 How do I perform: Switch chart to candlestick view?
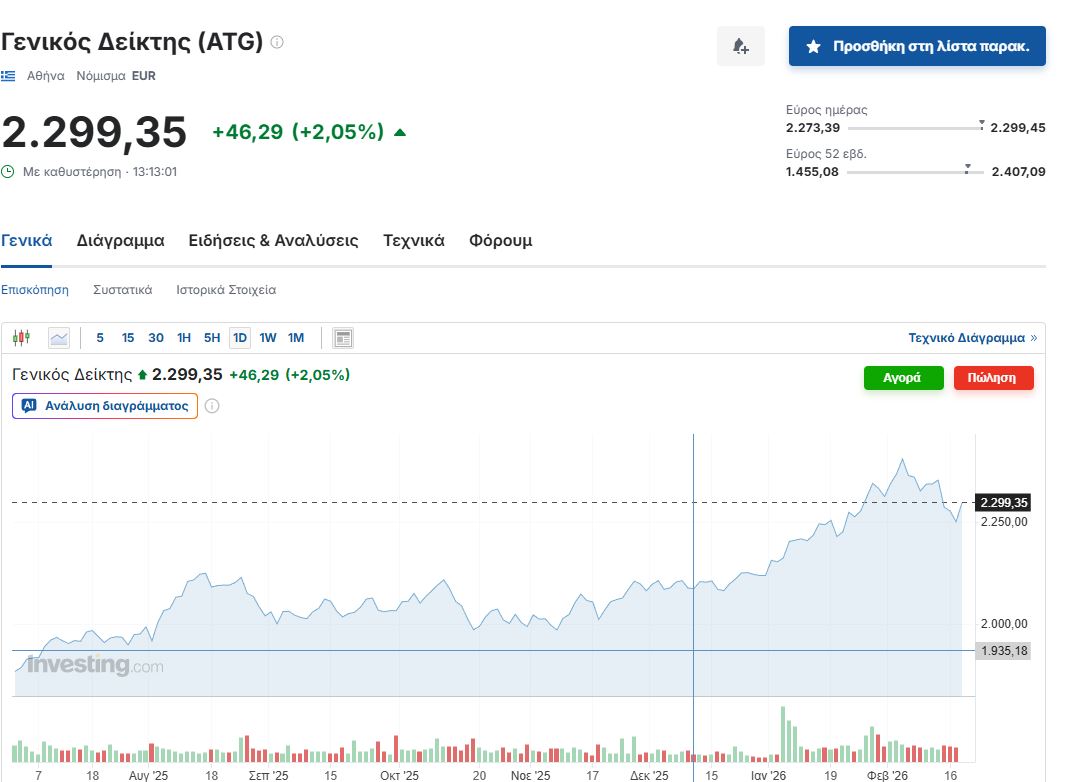[x=22, y=338]
